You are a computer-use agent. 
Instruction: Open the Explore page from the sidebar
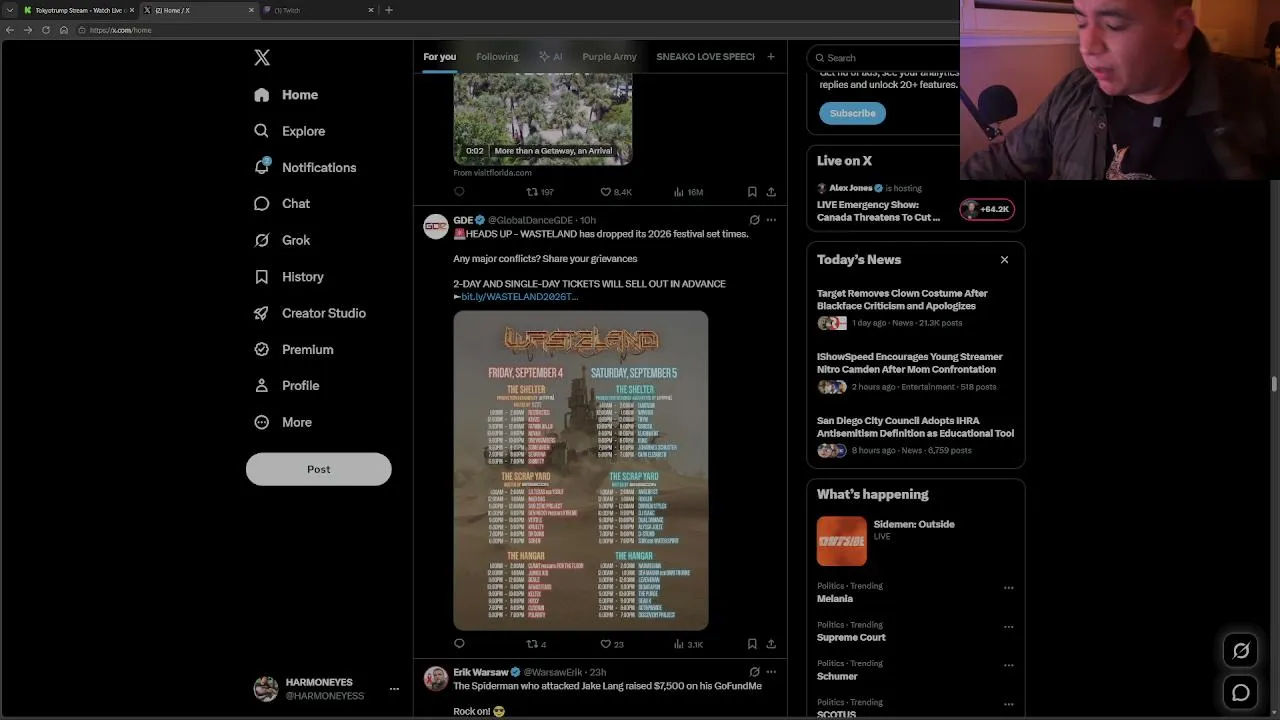coord(290,131)
